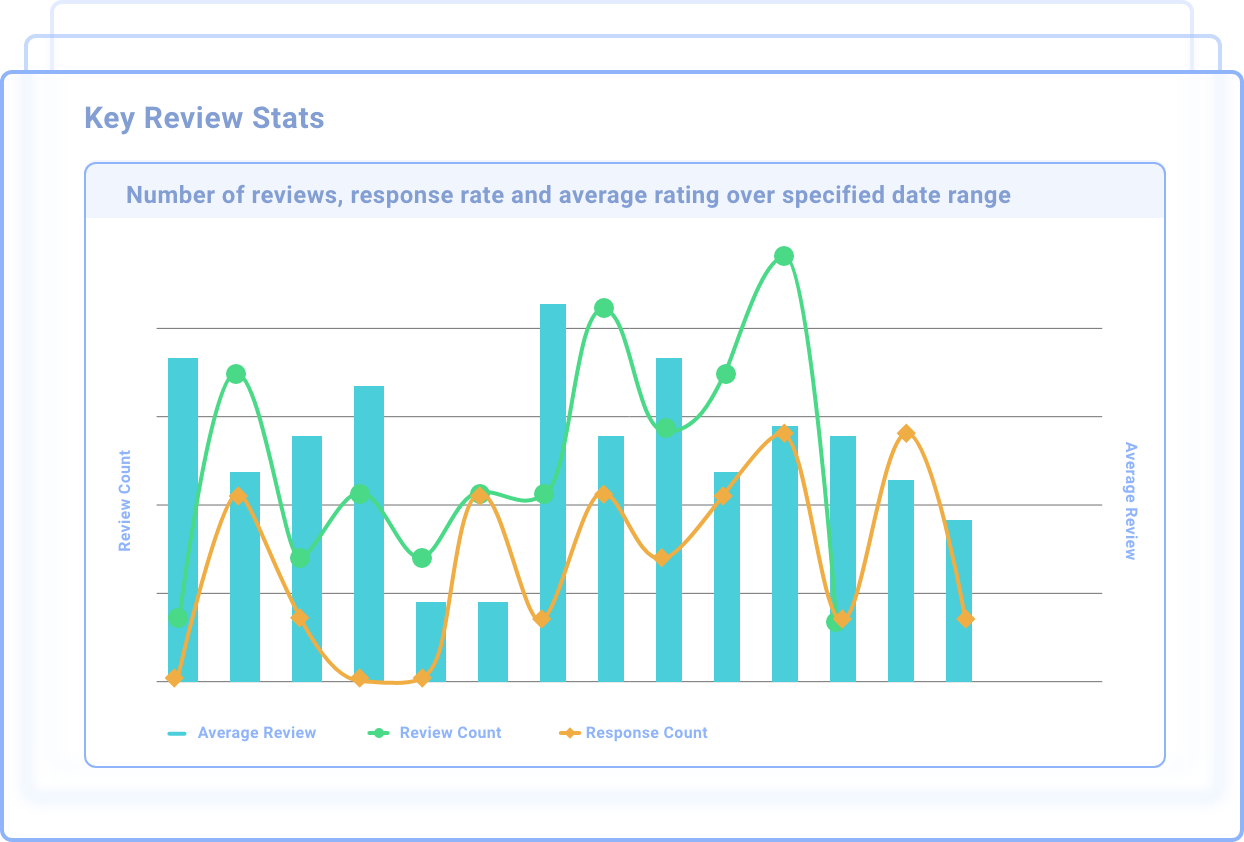The height and width of the screenshot is (842, 1244).
Task: Click the teal Average Review legend dash
Action: [x=177, y=733]
